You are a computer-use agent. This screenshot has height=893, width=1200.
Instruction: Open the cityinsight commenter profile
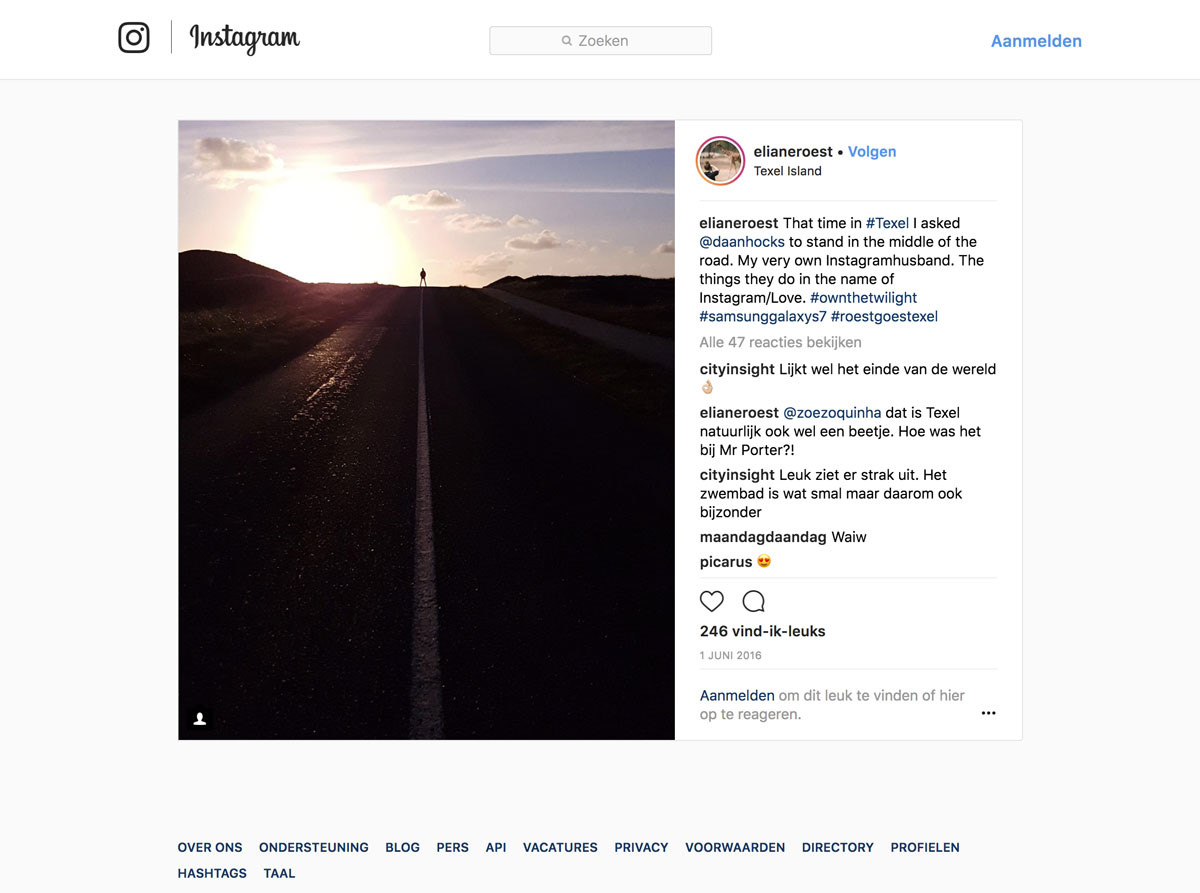[x=737, y=369]
